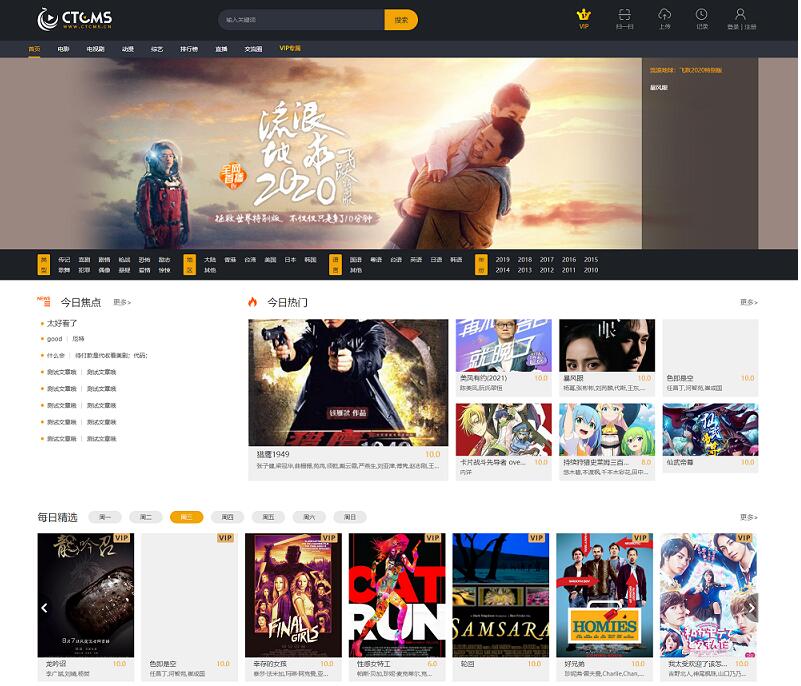Viewport: 801px width, 686px height.
Task: Open the Samsara poster
Action: tap(501, 595)
